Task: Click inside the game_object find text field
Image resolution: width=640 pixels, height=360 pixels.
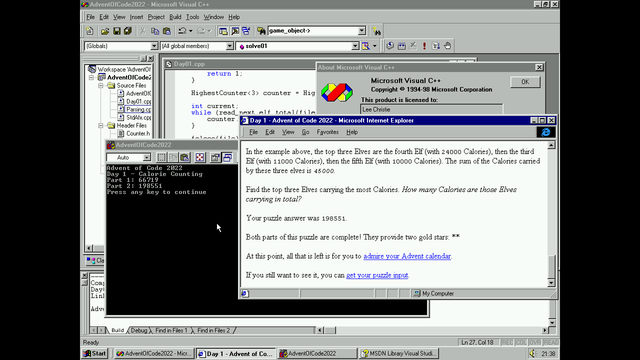Action: (313, 31)
